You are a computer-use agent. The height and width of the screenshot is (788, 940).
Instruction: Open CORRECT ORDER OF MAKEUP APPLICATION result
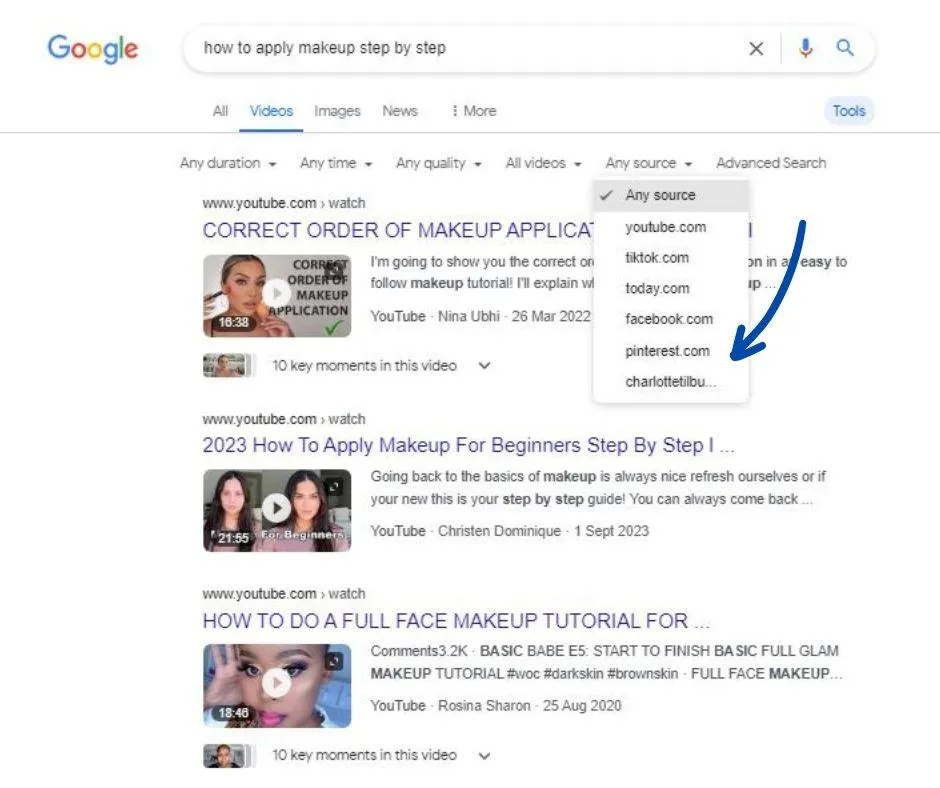pos(398,230)
